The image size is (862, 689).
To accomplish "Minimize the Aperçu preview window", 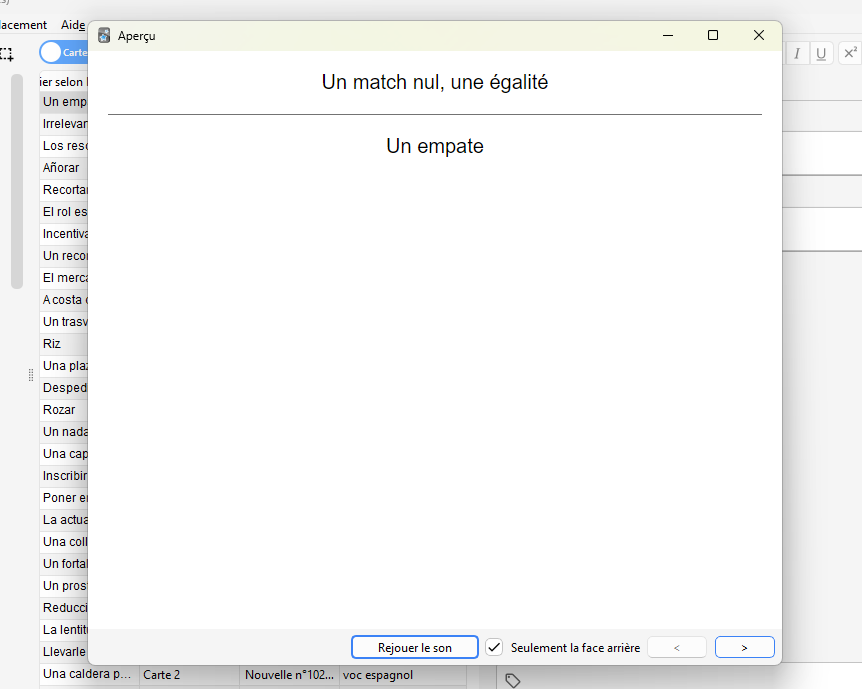I will [667, 35].
